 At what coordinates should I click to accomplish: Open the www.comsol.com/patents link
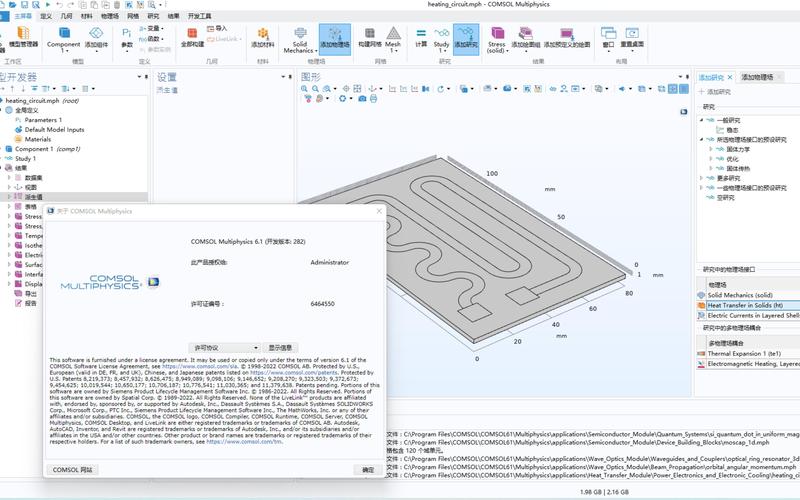[293, 373]
